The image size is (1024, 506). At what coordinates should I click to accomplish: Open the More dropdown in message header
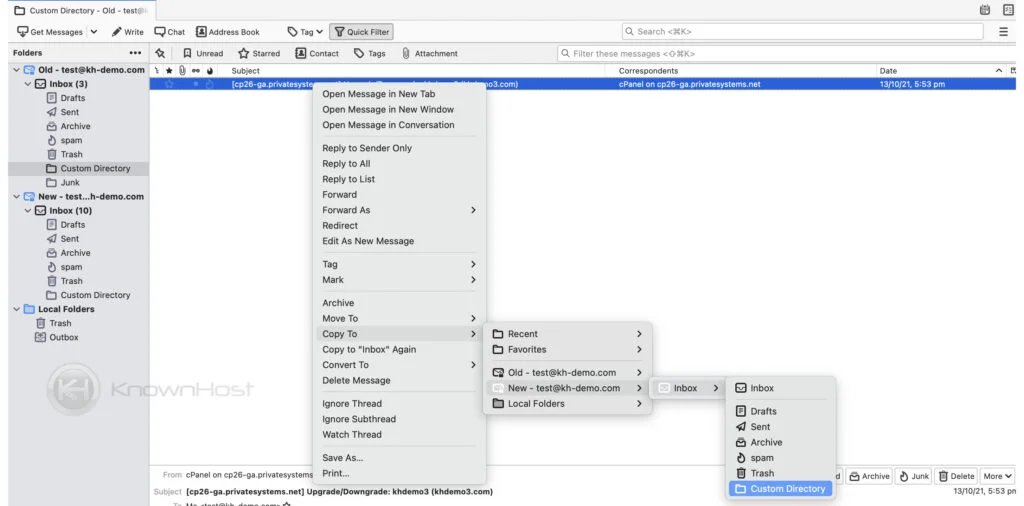pyautogui.click(x=997, y=477)
